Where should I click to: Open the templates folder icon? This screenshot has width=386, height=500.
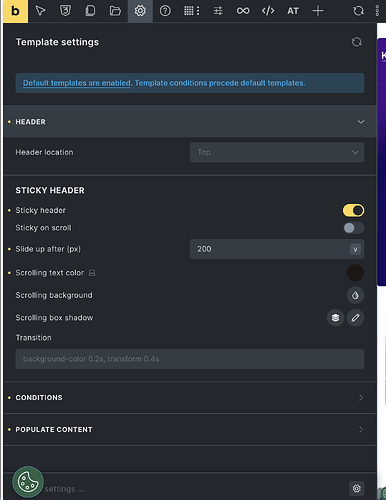point(115,11)
